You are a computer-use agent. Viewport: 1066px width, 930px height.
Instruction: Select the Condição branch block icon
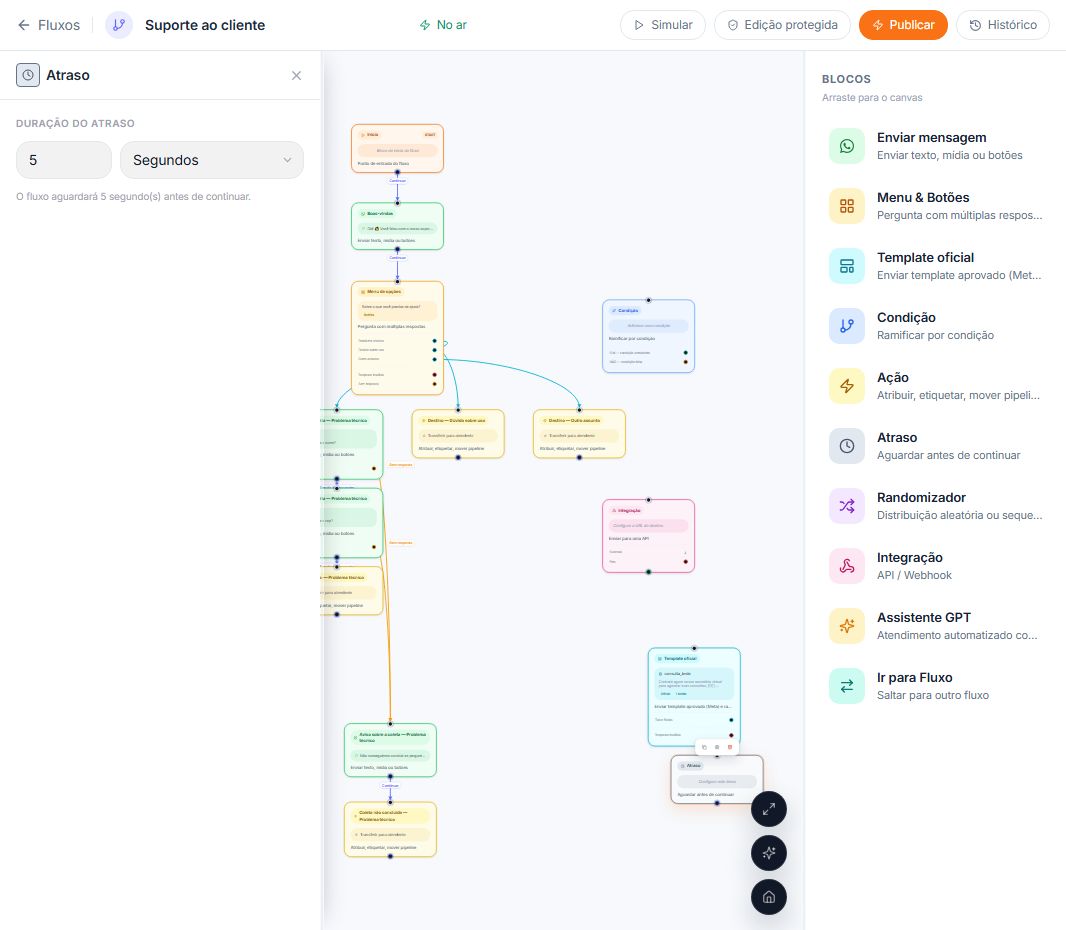tap(846, 326)
